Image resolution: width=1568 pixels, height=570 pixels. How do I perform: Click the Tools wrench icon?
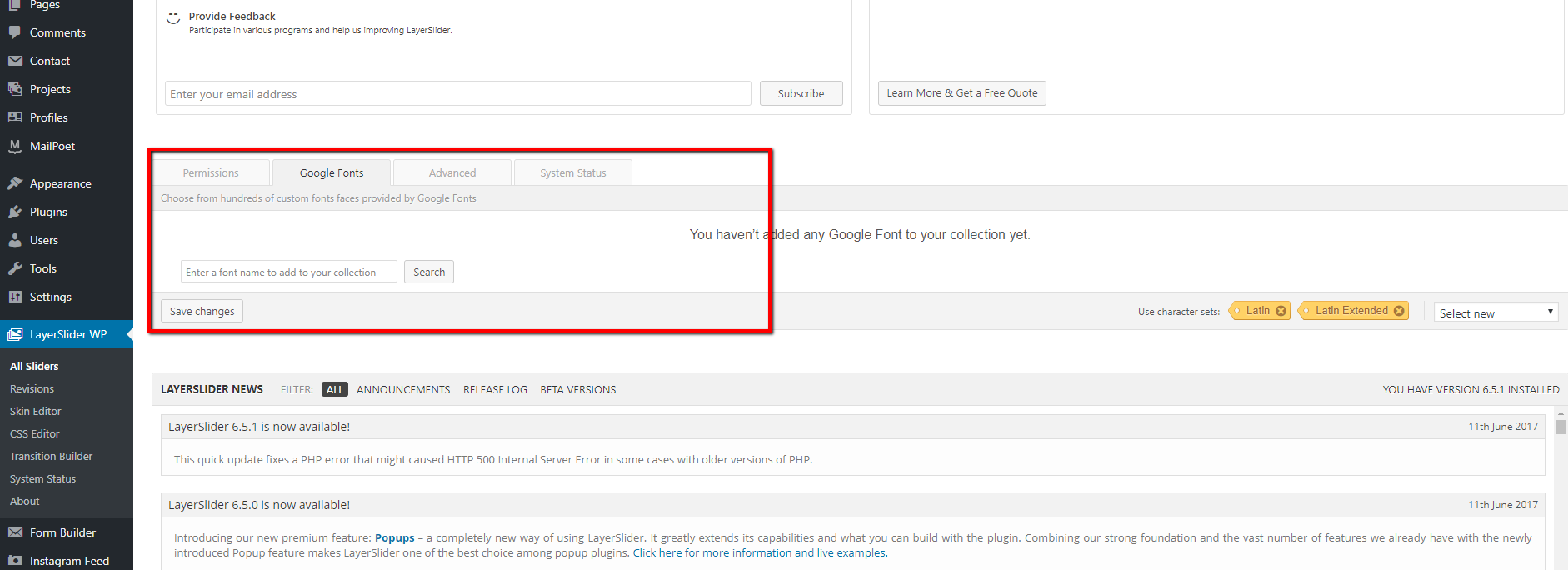(15, 268)
